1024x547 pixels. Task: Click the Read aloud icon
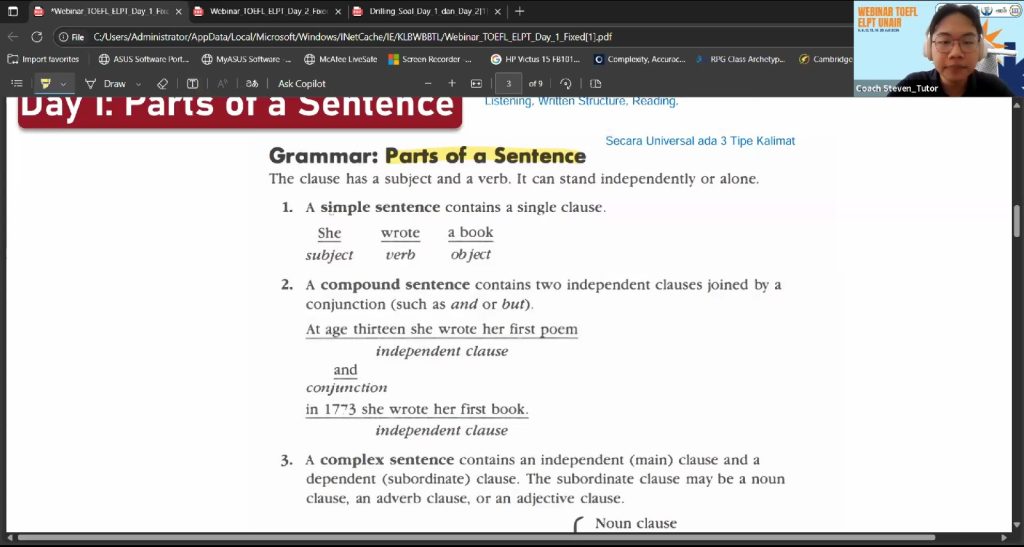[x=222, y=84]
